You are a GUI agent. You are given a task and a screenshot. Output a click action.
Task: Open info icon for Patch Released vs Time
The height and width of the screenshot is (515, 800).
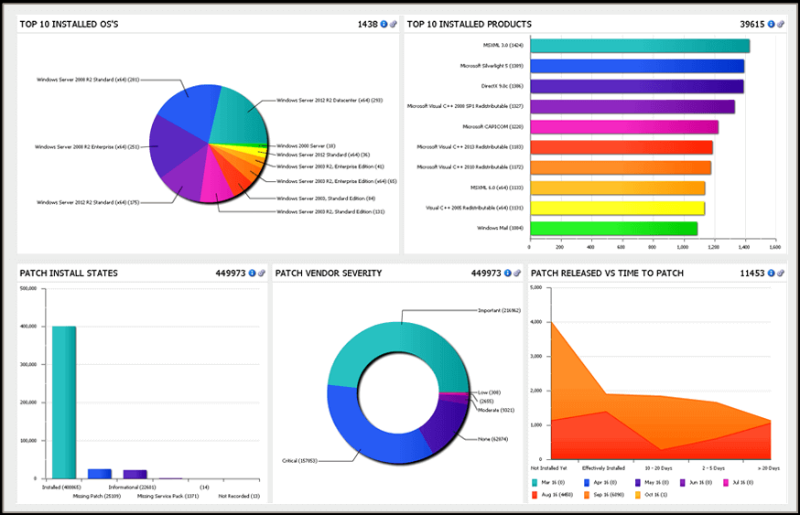[x=771, y=273]
